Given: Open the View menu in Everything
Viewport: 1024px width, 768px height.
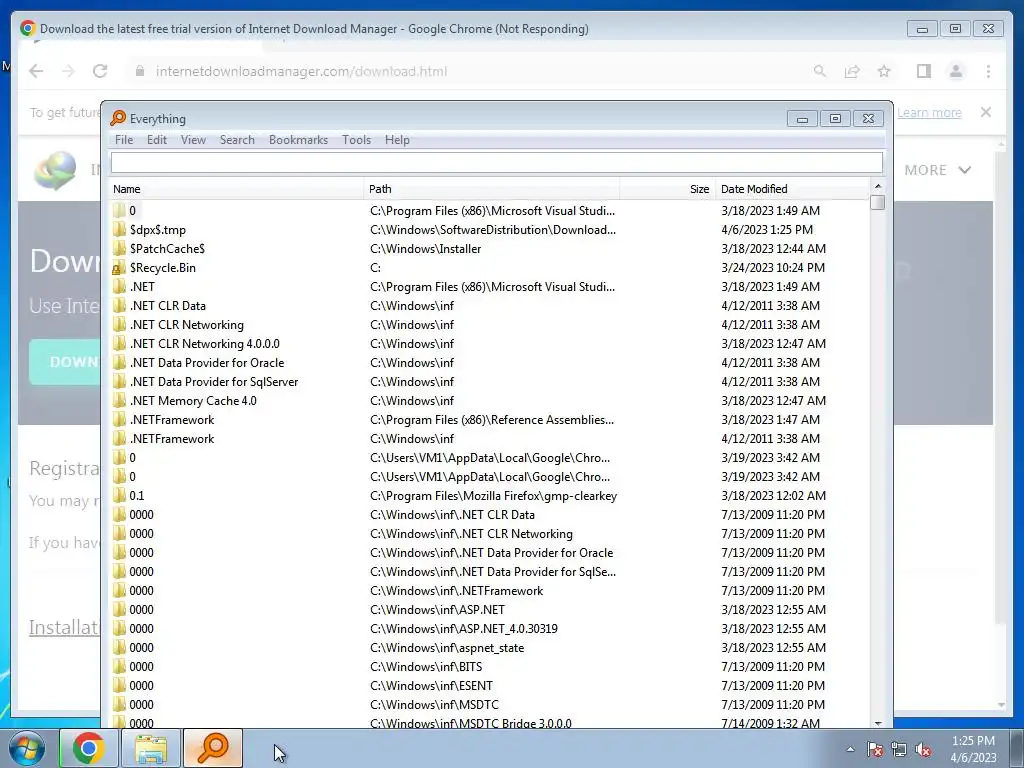Looking at the screenshot, I should click(x=193, y=140).
